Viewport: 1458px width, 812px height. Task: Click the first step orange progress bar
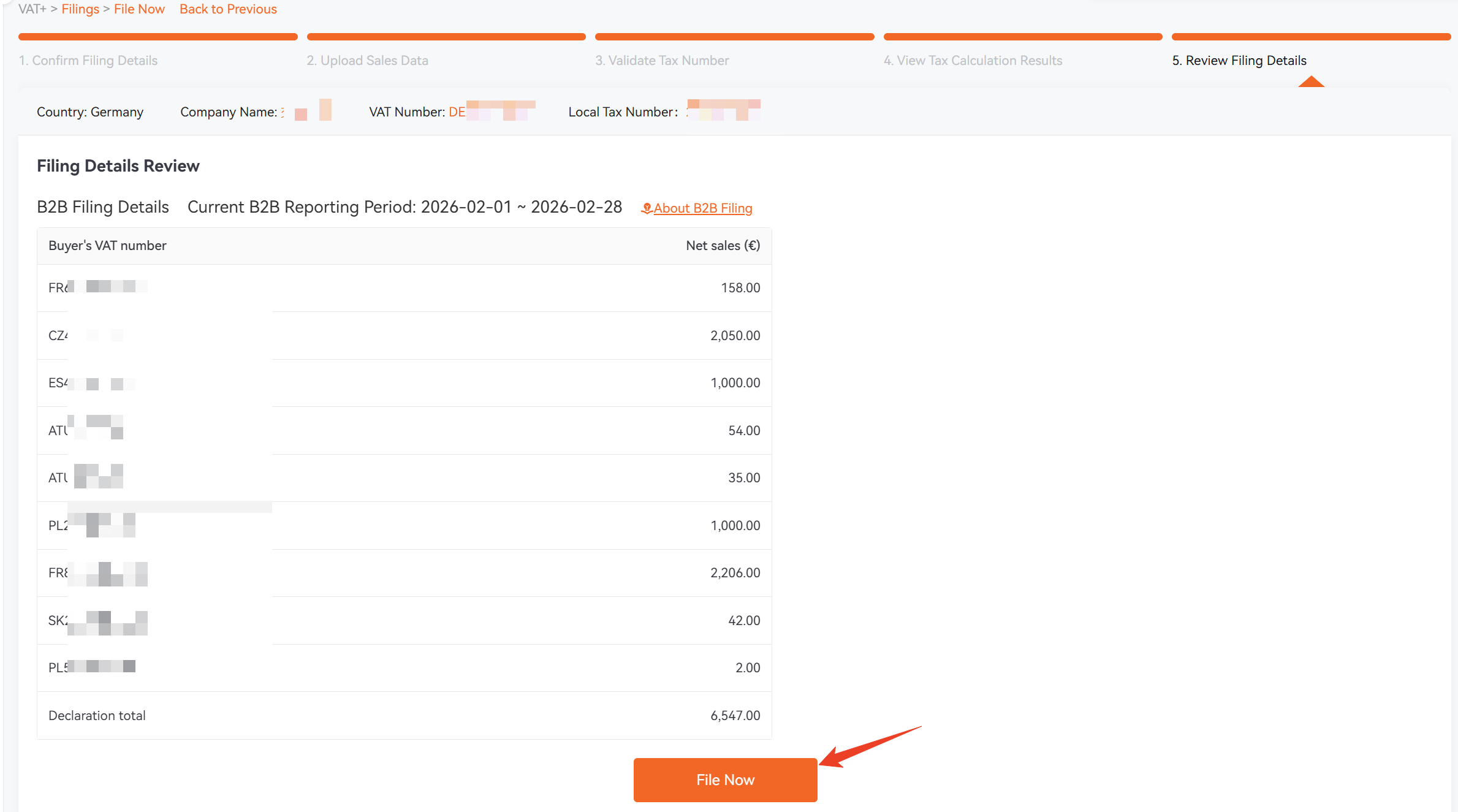(158, 37)
